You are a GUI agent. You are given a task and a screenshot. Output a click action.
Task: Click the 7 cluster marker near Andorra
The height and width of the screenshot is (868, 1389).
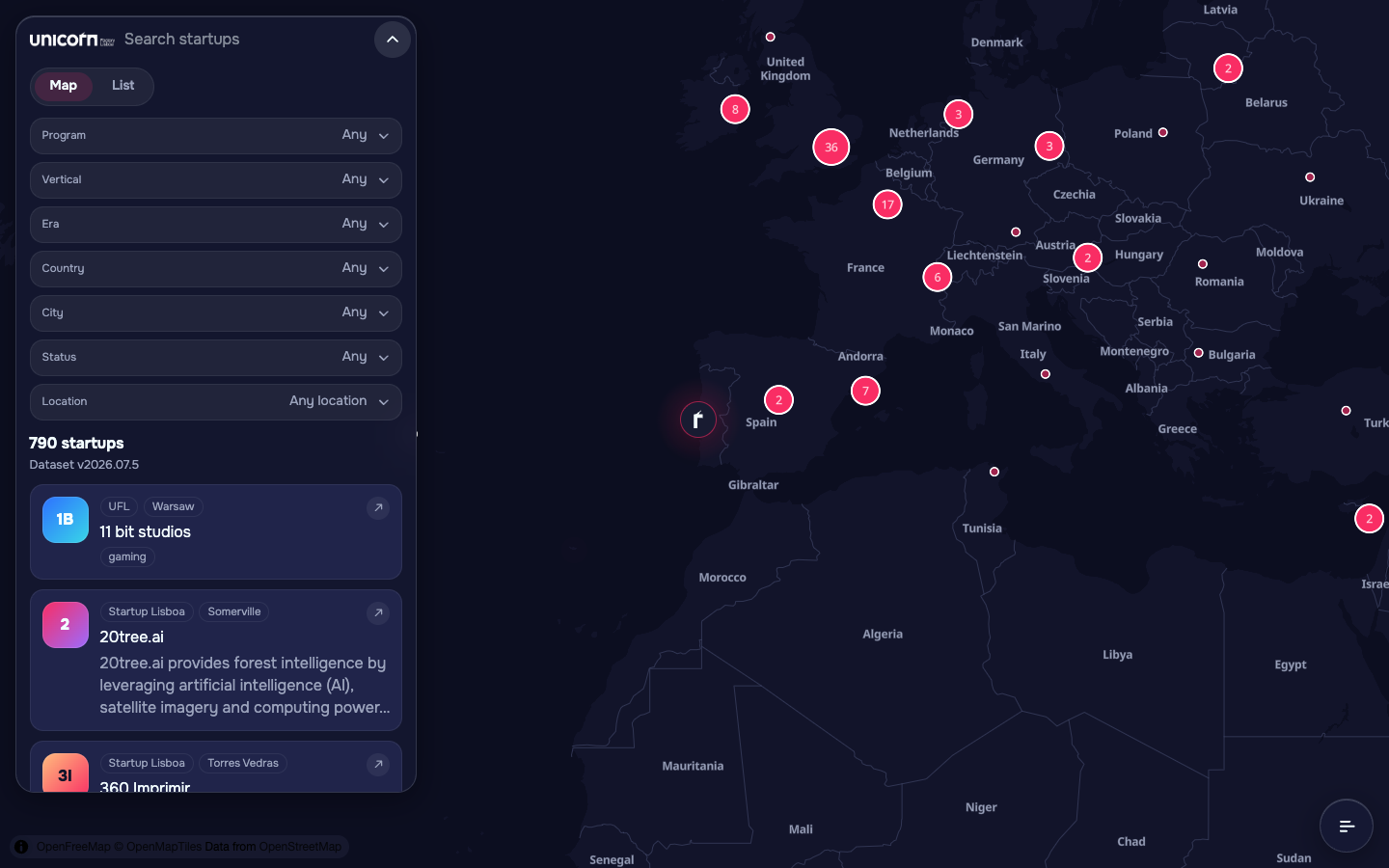click(x=865, y=392)
